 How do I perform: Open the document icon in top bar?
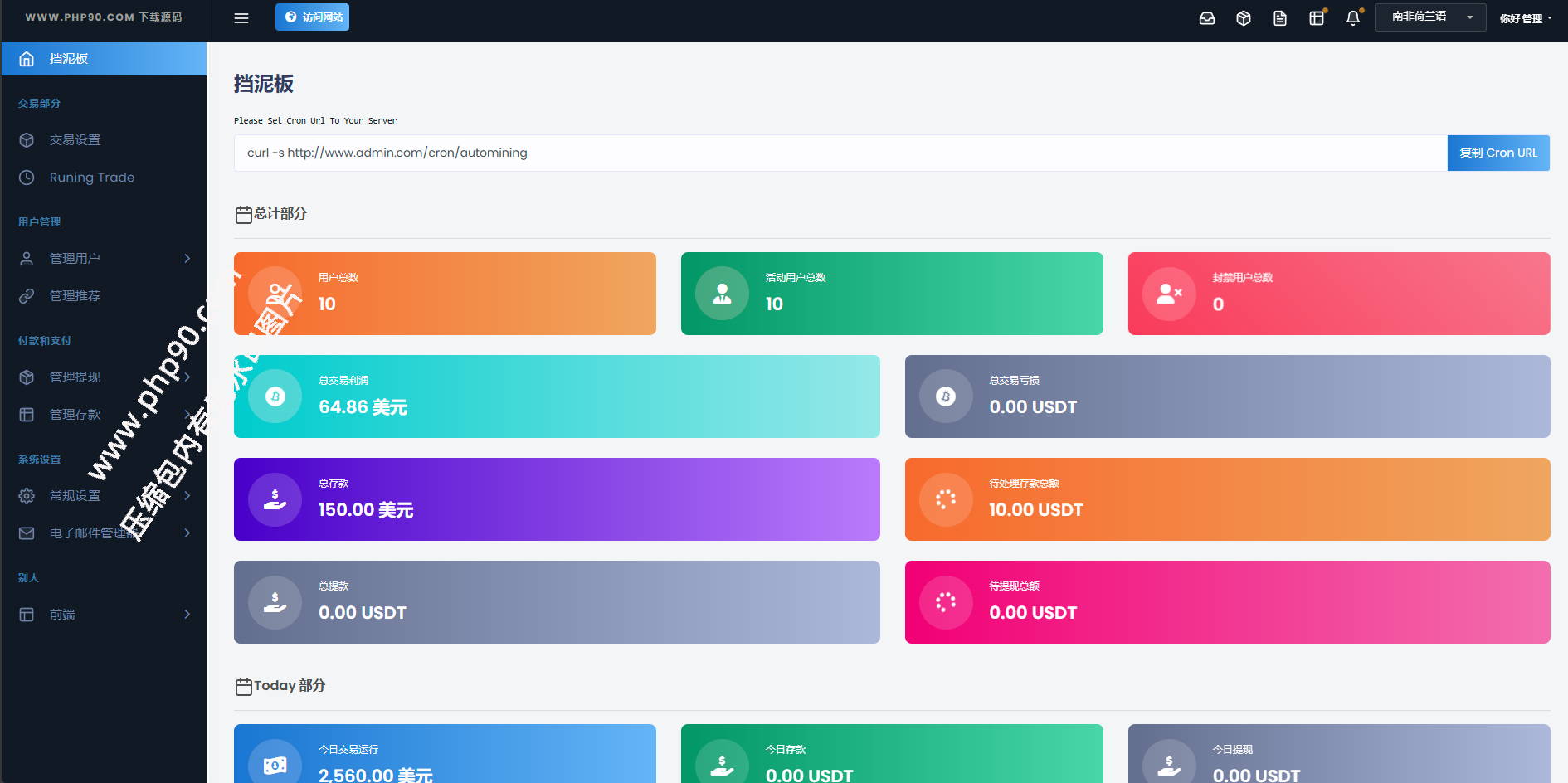click(x=1279, y=18)
